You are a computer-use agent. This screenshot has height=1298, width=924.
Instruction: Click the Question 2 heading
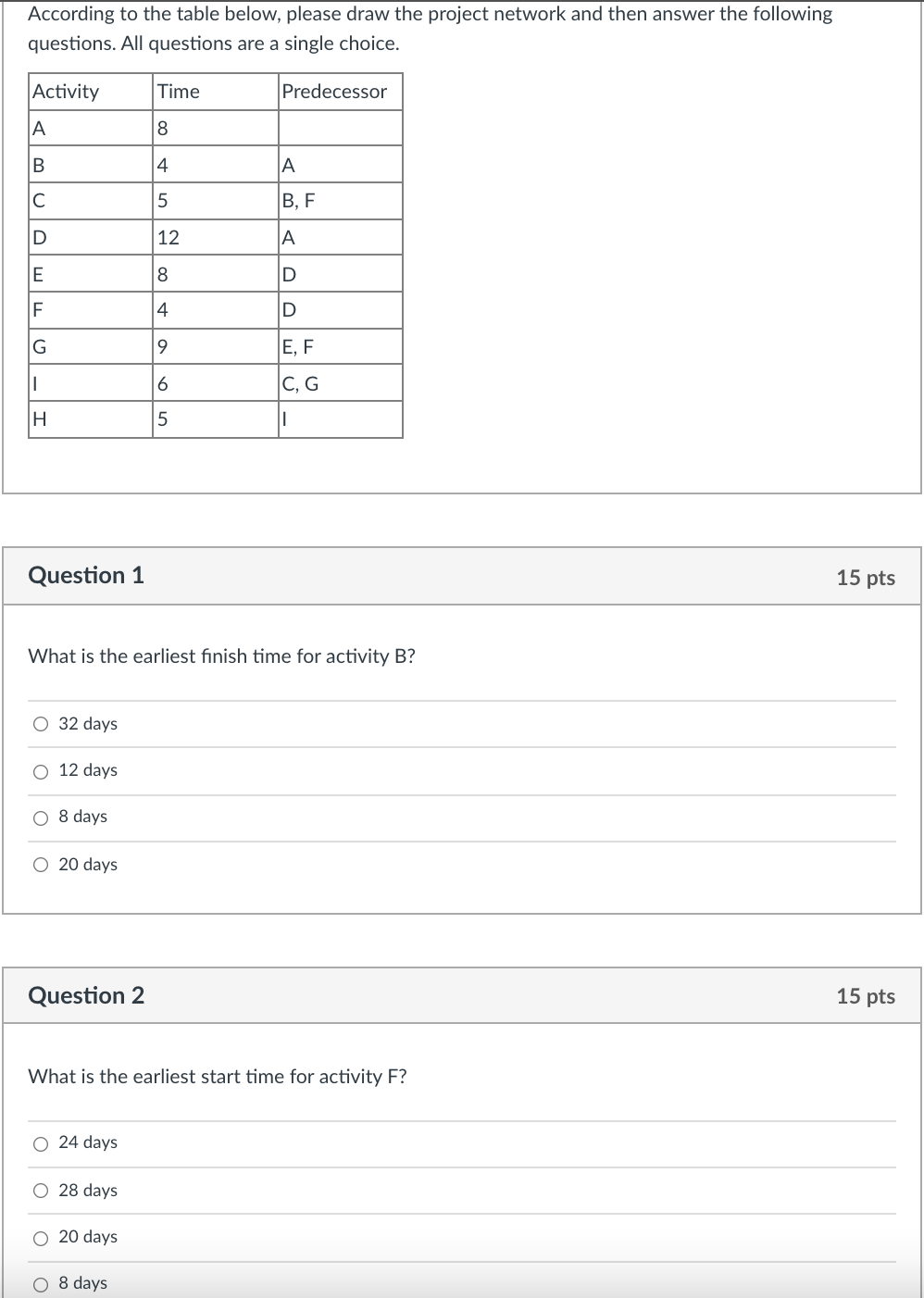point(86,995)
